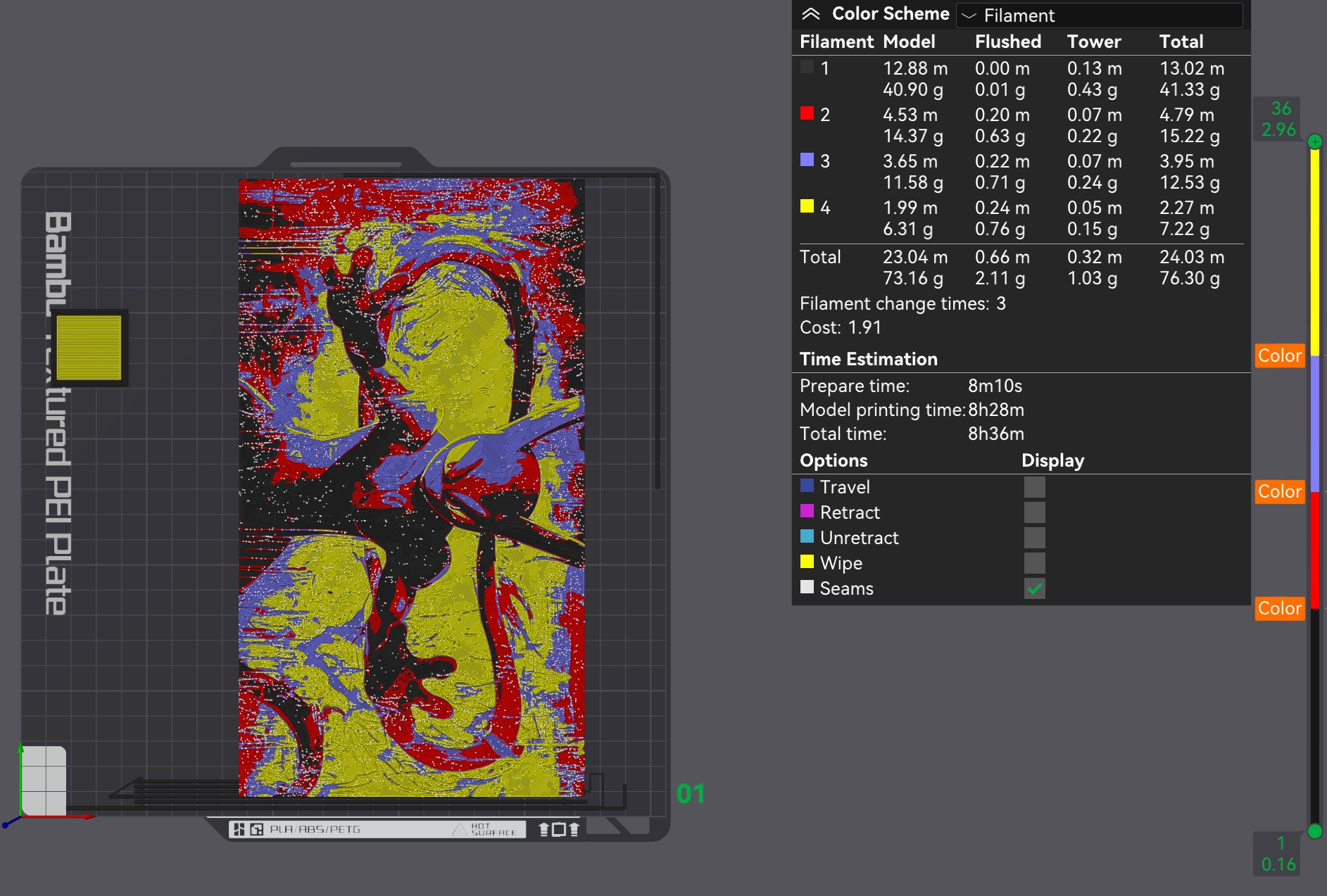Enable the Retract display checkbox
This screenshot has height=896, width=1327.
pos(1034,512)
